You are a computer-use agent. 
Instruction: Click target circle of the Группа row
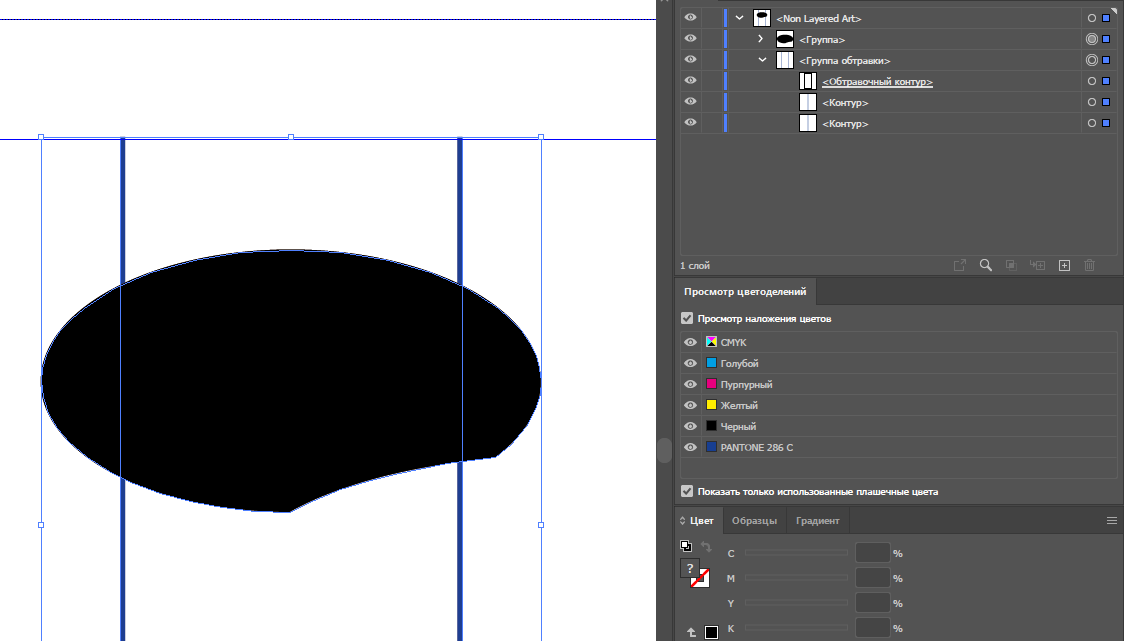pos(1091,39)
